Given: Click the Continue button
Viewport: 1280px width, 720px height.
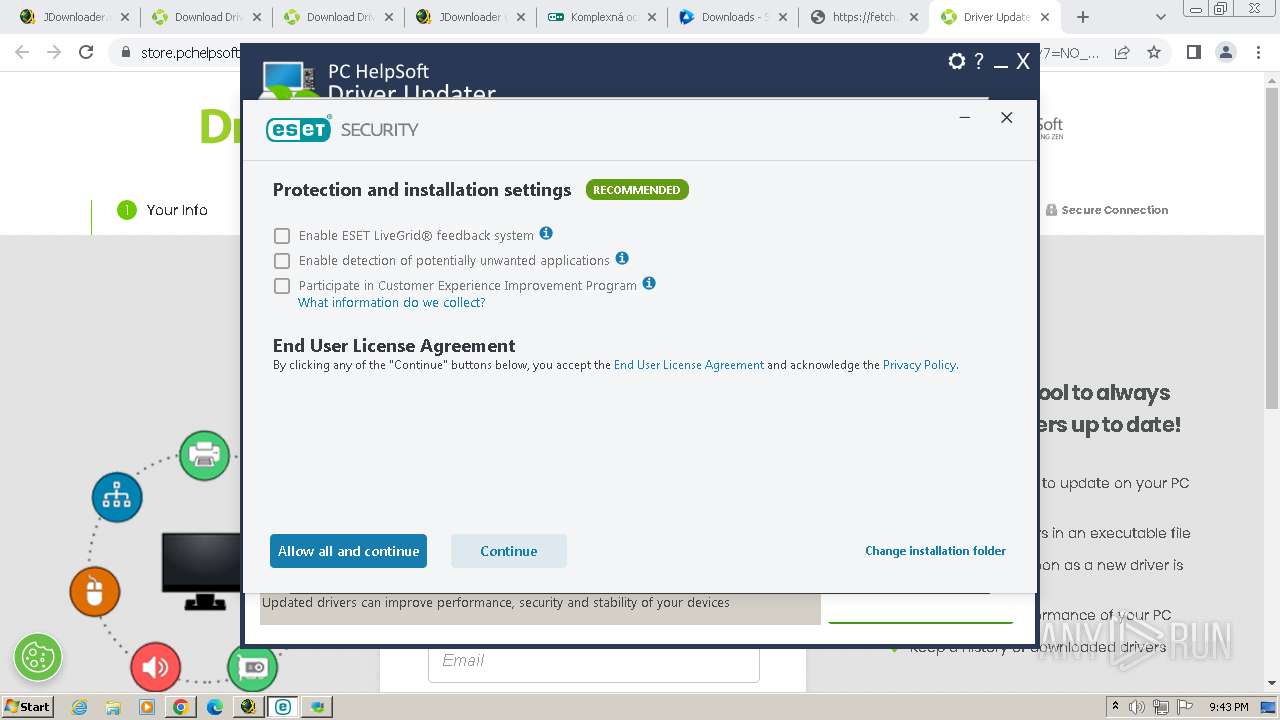Looking at the screenshot, I should (x=509, y=551).
